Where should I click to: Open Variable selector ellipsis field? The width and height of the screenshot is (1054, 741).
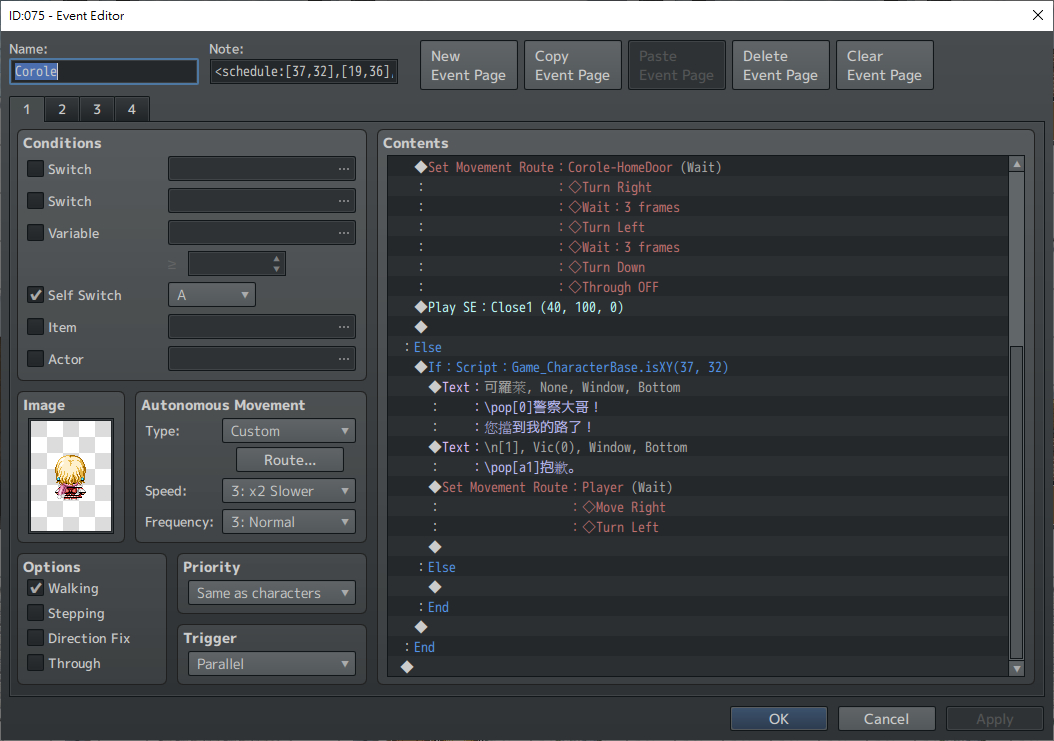point(261,233)
